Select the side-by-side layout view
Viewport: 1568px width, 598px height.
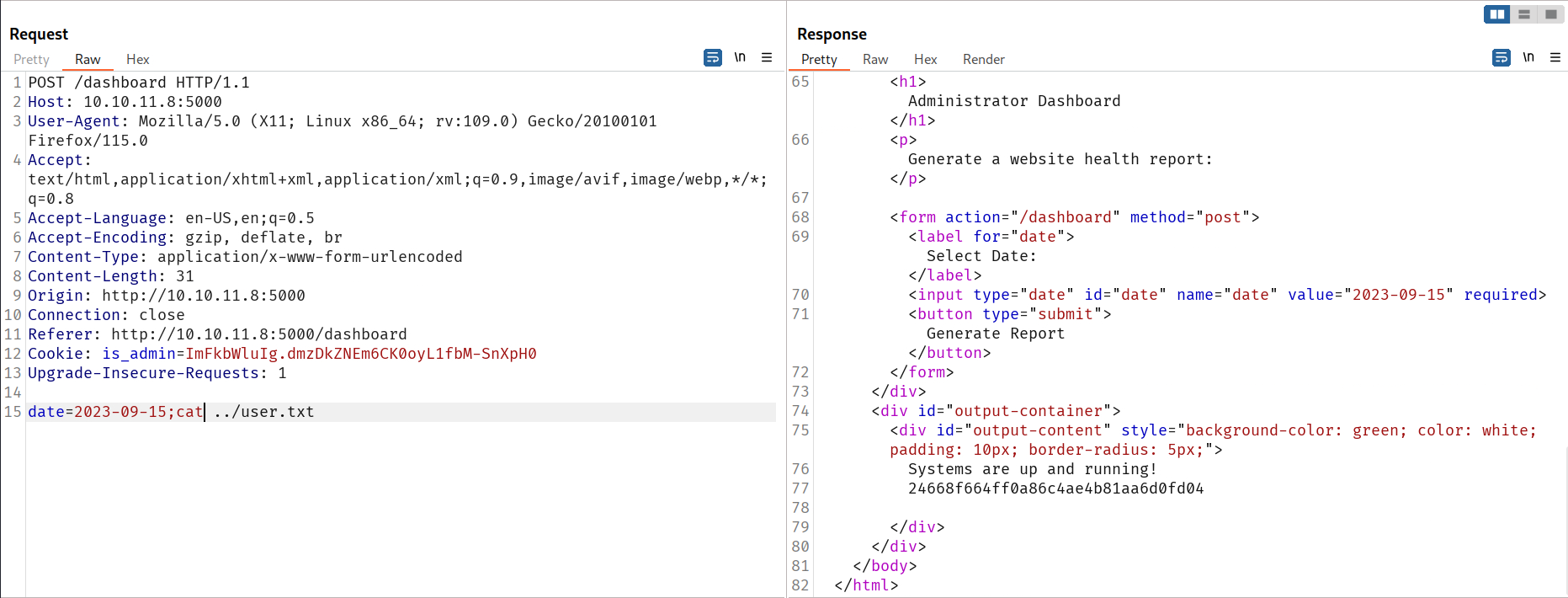1497,14
